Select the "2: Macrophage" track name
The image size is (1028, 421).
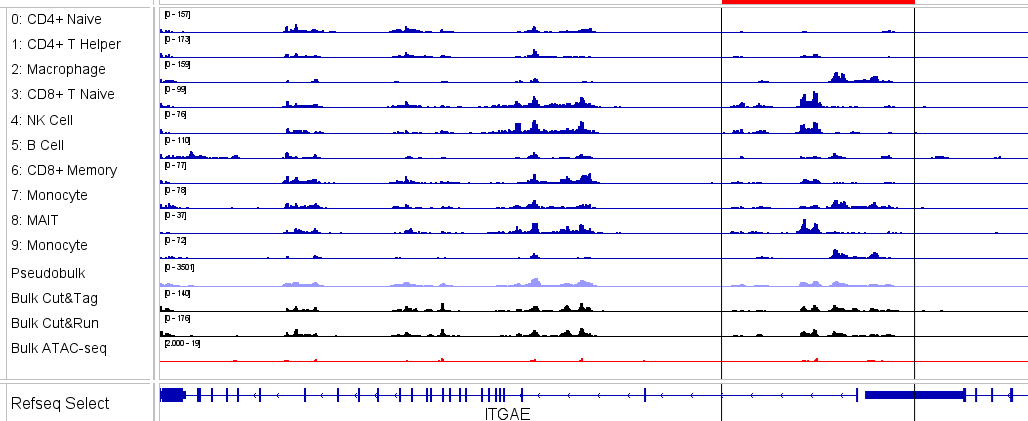(58, 70)
